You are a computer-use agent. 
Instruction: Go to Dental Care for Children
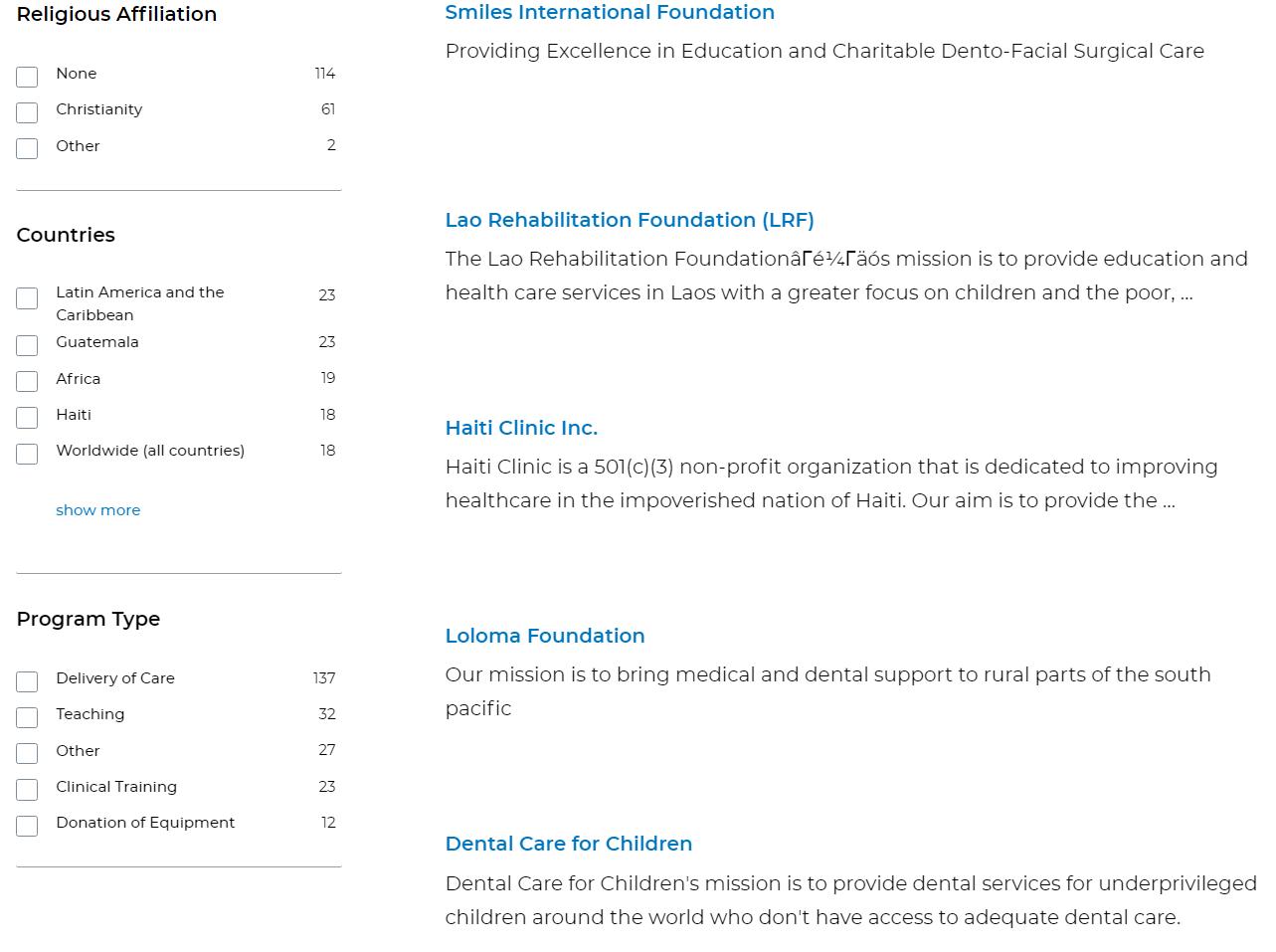(x=569, y=844)
